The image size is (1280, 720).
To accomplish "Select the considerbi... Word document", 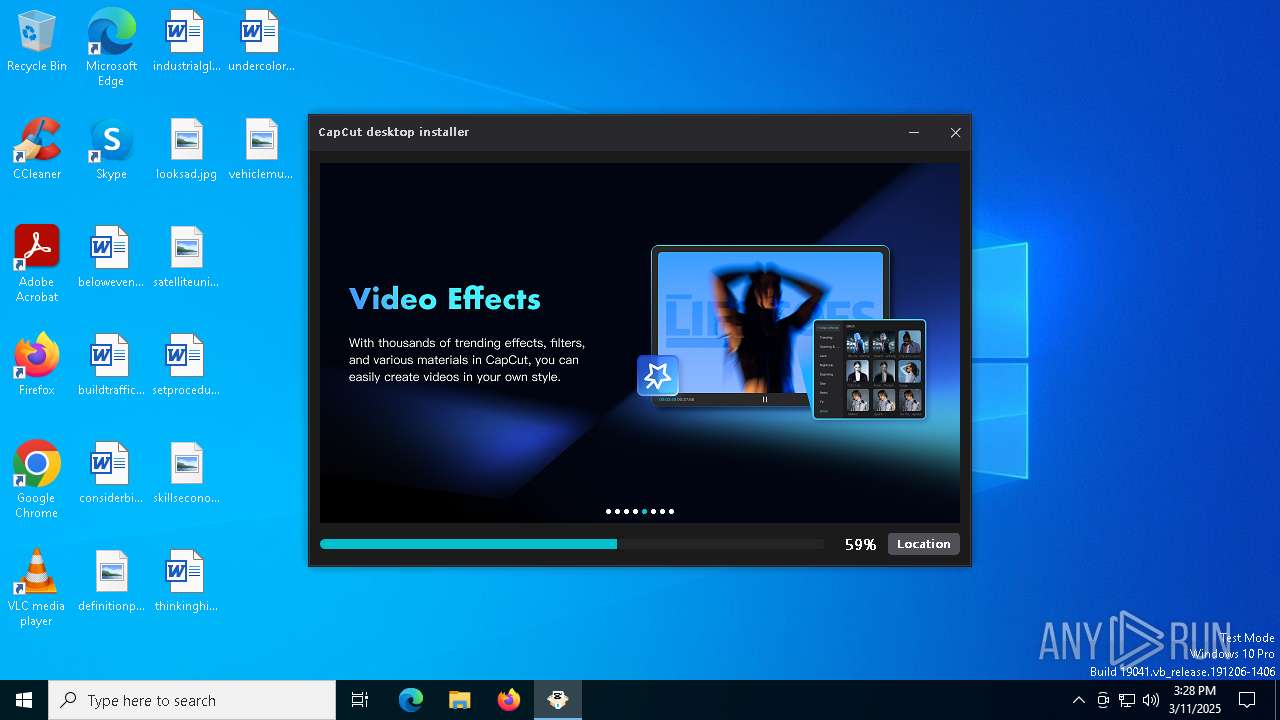I will point(111,474).
